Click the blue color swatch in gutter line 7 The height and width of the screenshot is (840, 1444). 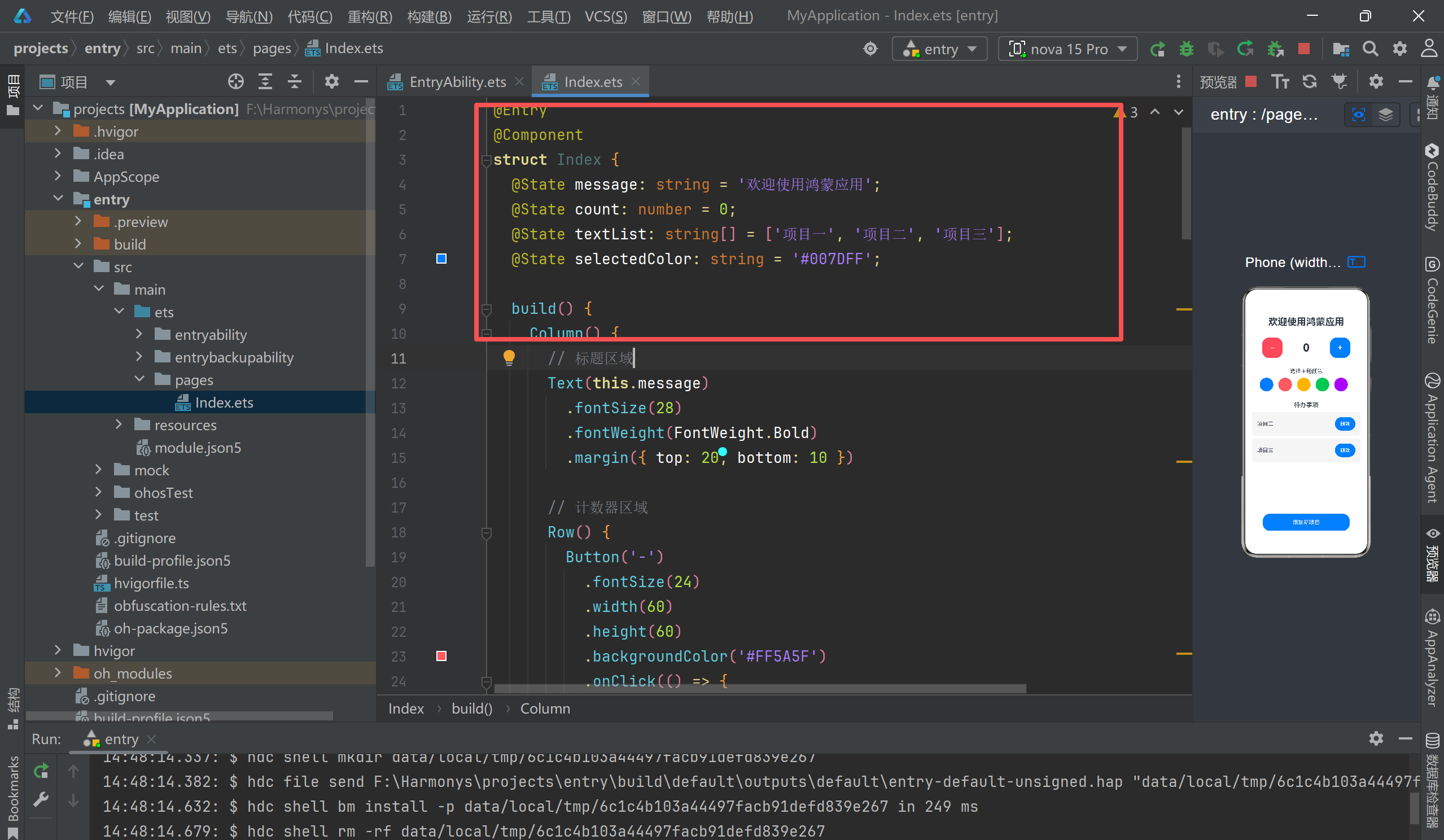[441, 259]
